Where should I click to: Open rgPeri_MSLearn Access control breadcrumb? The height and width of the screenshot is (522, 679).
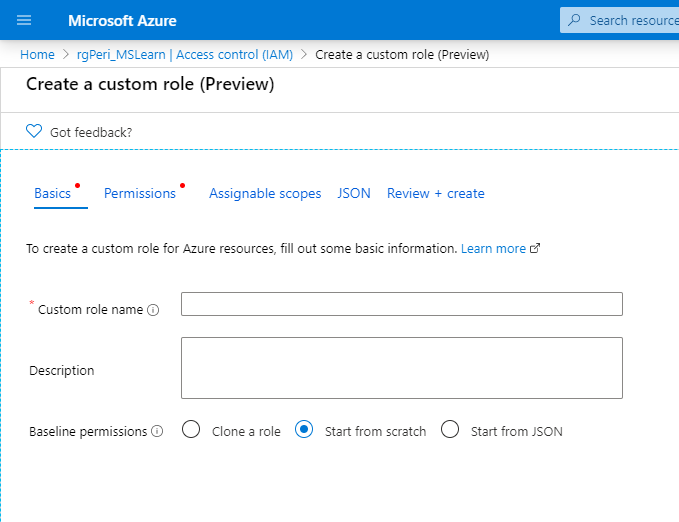click(x=186, y=55)
